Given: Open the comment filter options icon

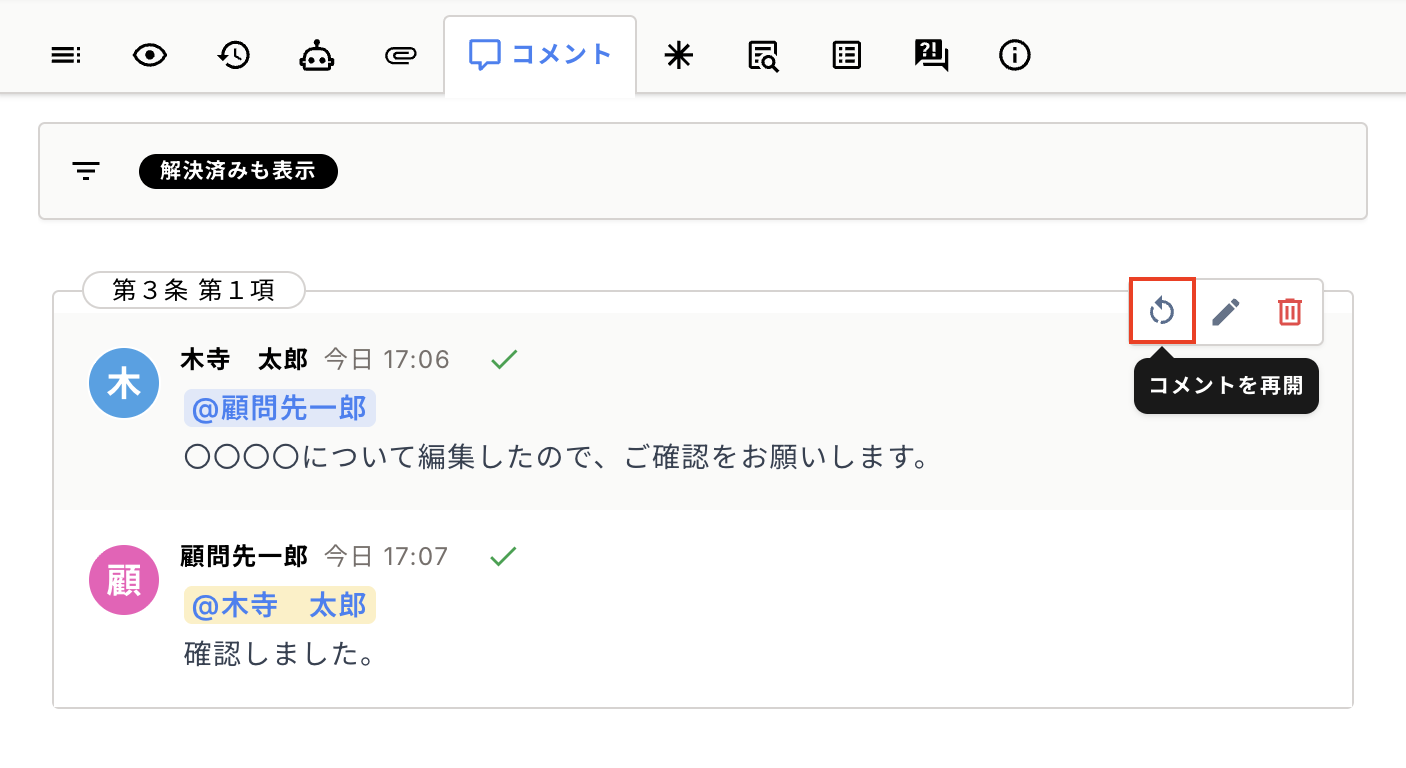Looking at the screenshot, I should tap(86, 171).
